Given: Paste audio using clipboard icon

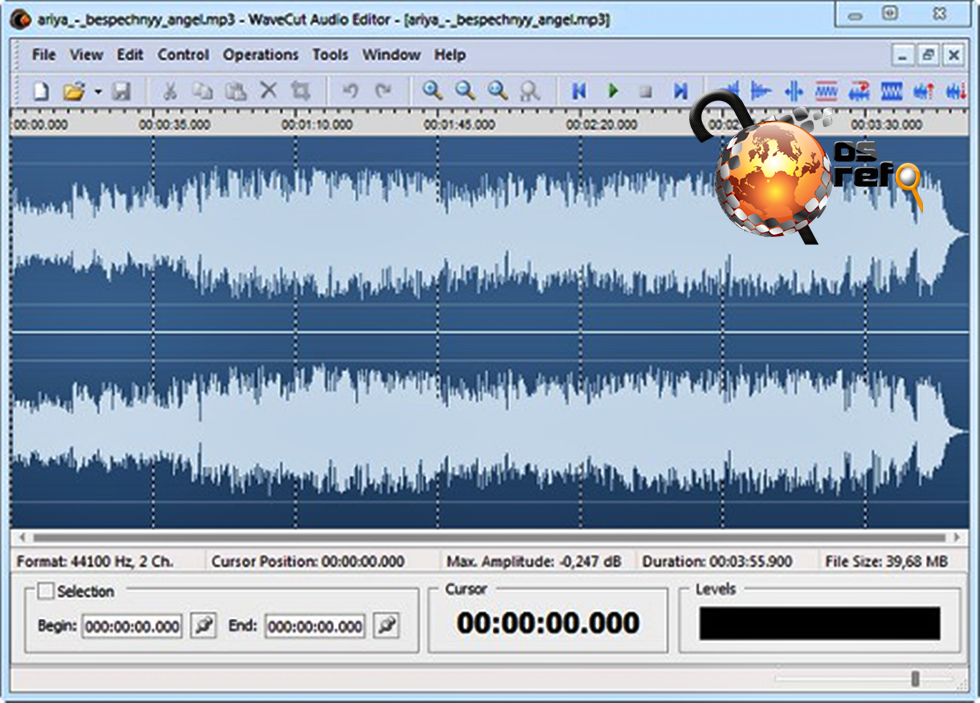Looking at the screenshot, I should pyautogui.click(x=236, y=91).
